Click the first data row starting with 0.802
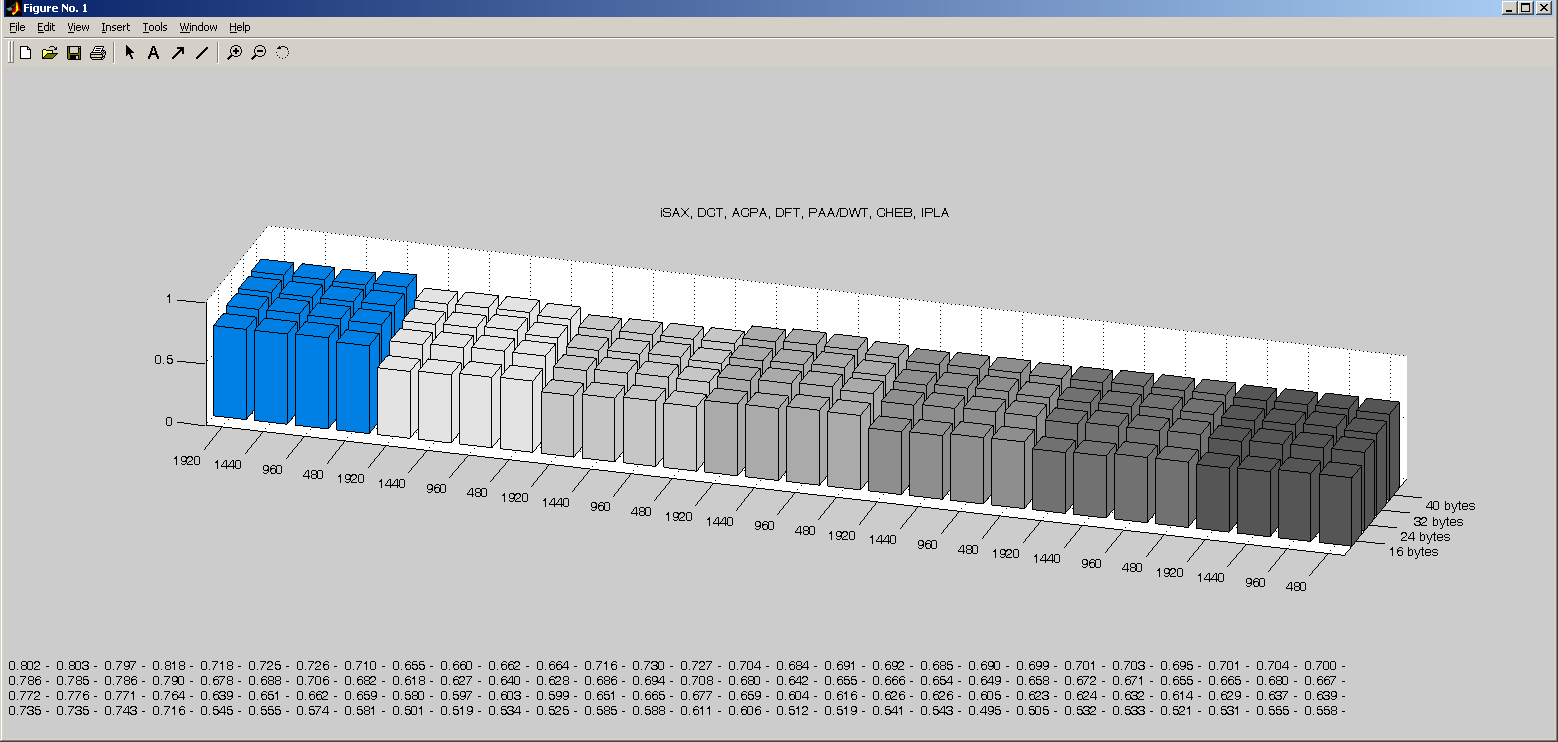Viewport: 1558px width, 742px height. click(676, 665)
